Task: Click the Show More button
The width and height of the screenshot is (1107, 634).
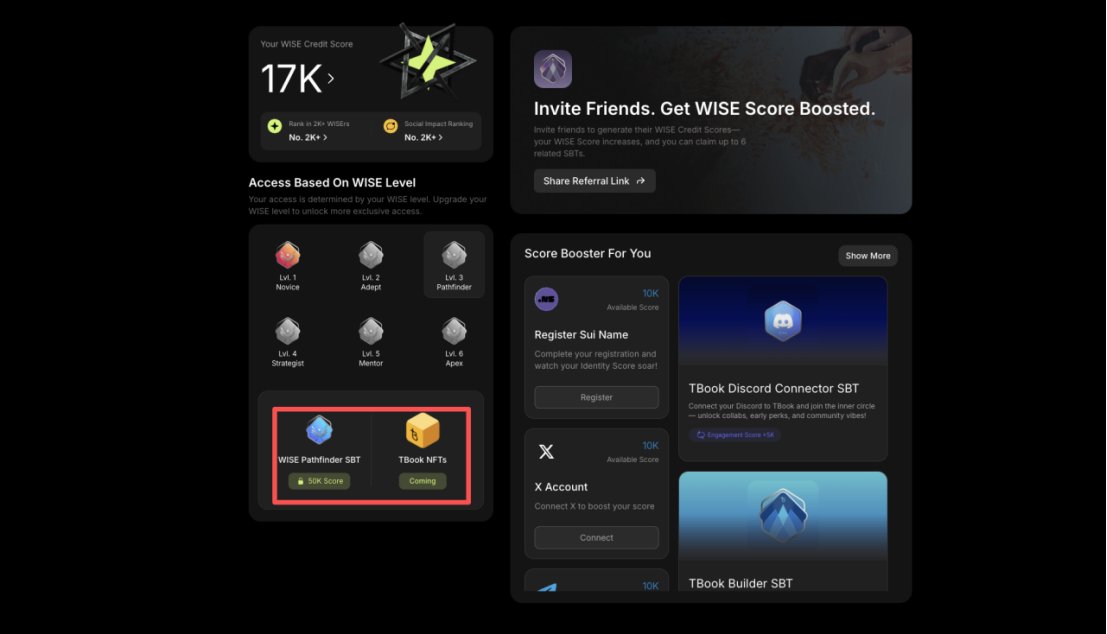Action: coord(868,256)
